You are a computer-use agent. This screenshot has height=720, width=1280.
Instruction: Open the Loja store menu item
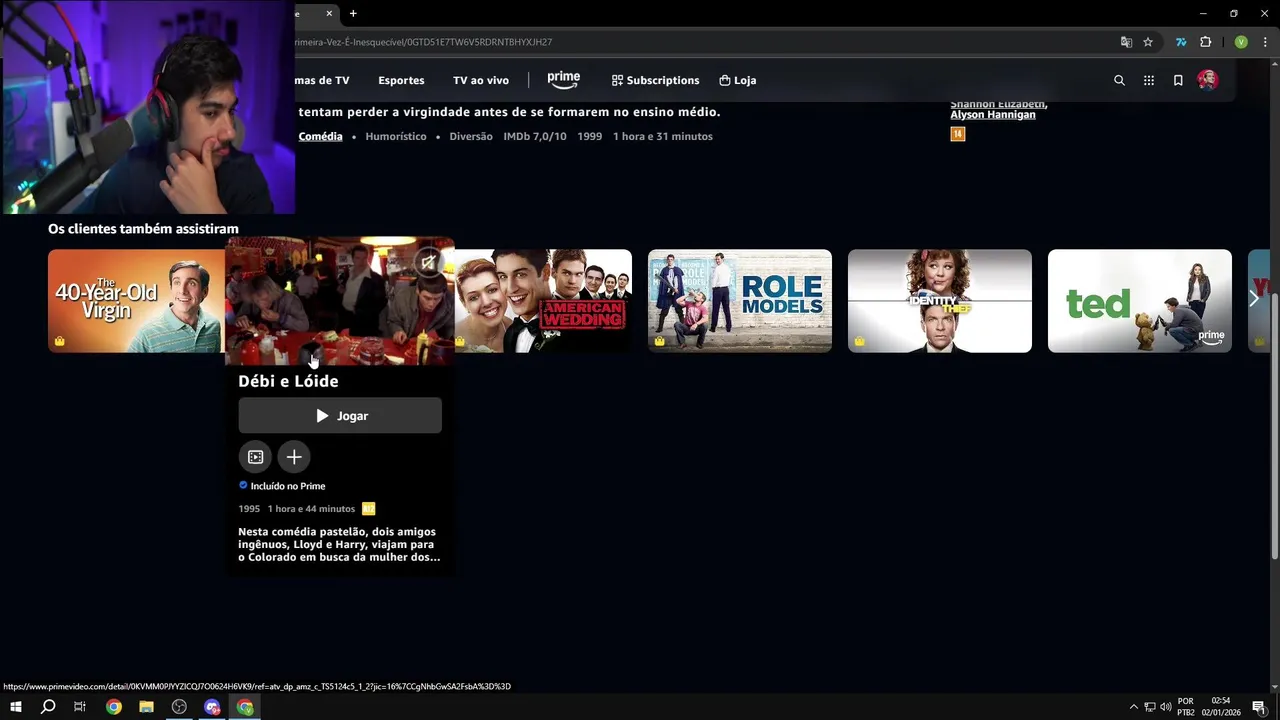pyautogui.click(x=738, y=80)
